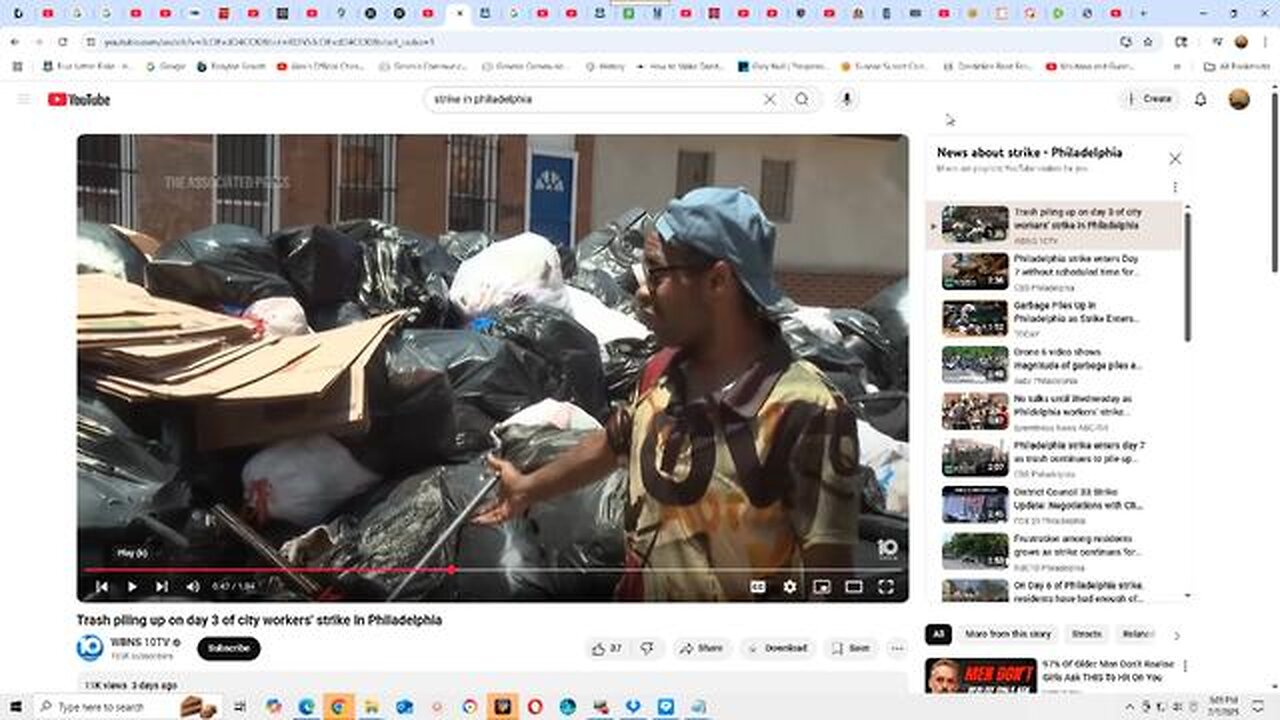The height and width of the screenshot is (720, 1280).
Task: Open 'No talks until Wednesday' video
Action: 1054,411
